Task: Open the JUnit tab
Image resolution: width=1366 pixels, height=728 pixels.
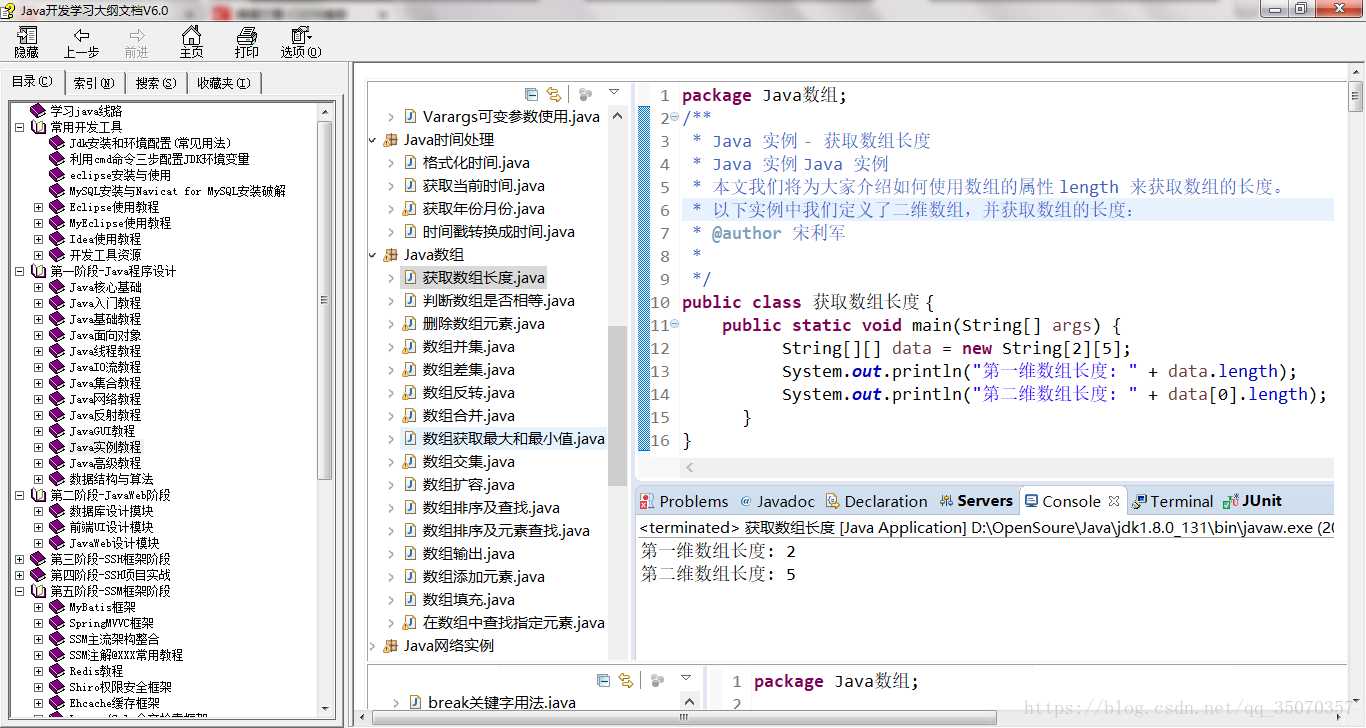Action: [x=1253, y=501]
